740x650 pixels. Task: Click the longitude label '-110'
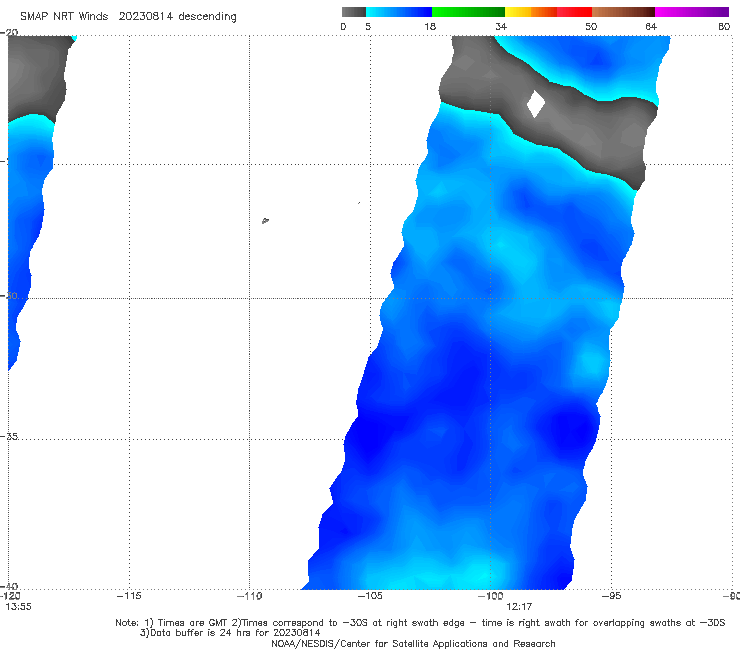click(x=249, y=596)
